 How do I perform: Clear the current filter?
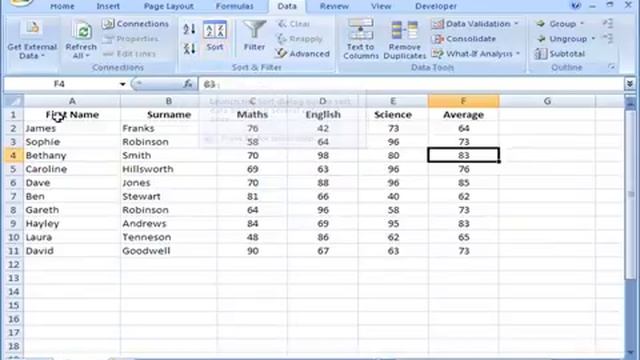[294, 24]
